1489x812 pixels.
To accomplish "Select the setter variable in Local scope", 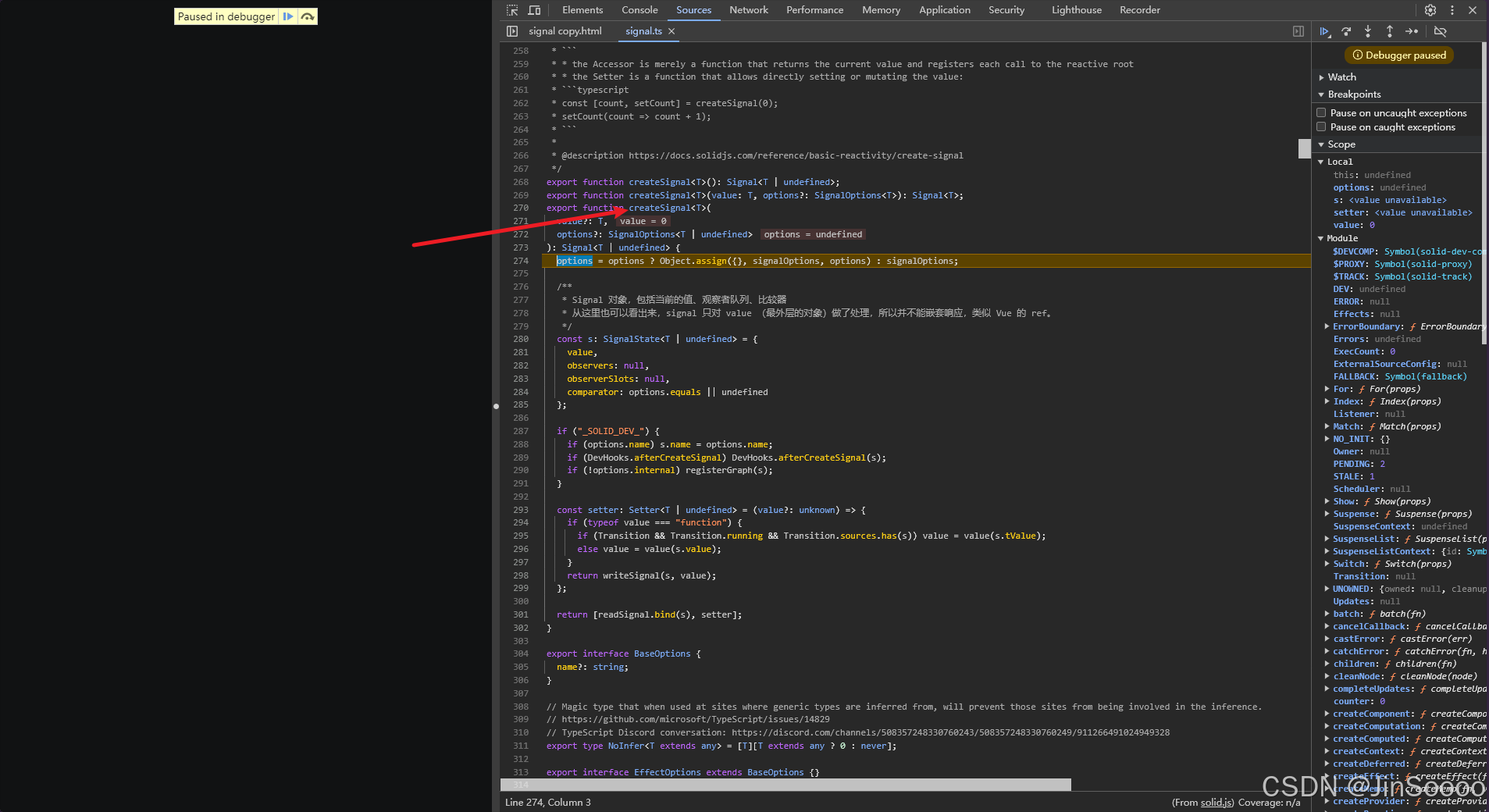I will click(1402, 212).
